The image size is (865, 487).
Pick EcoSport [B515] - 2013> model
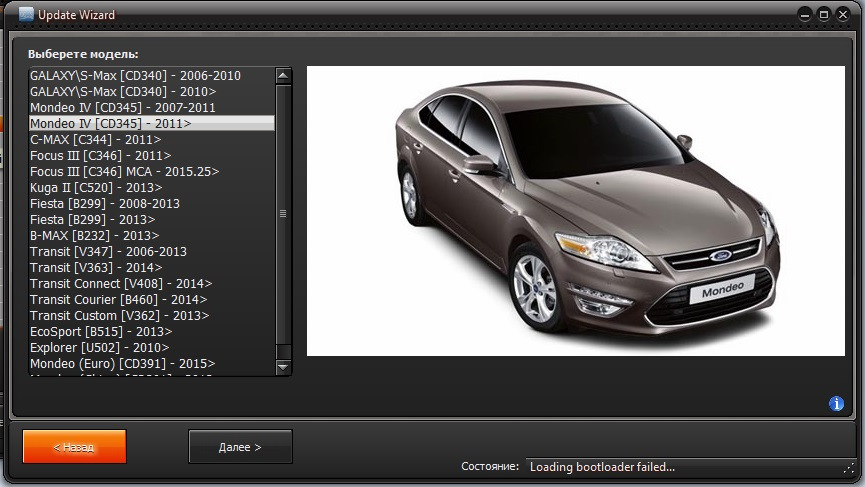click(x=101, y=331)
